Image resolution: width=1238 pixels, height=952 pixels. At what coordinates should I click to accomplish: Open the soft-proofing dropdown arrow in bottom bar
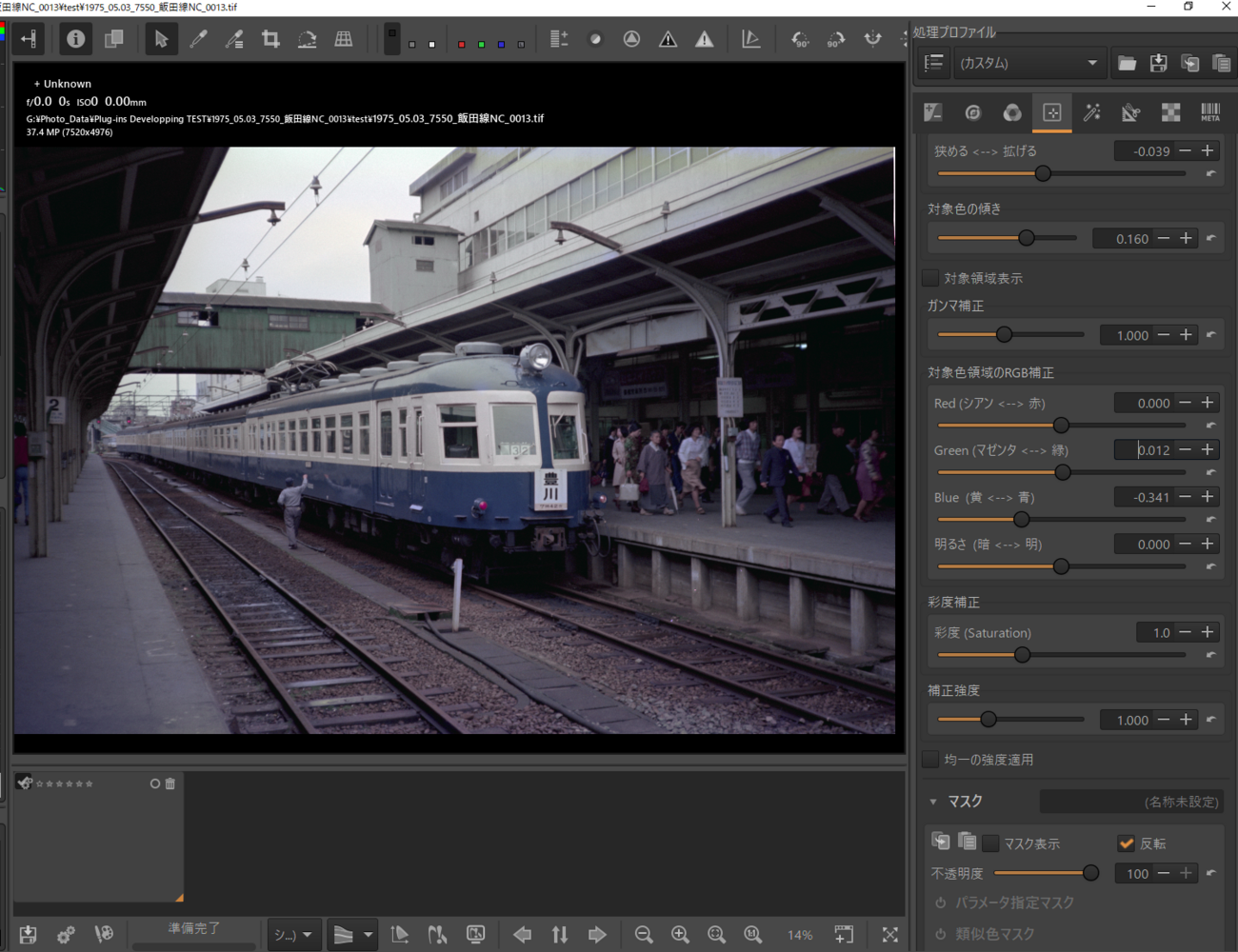pos(368,935)
